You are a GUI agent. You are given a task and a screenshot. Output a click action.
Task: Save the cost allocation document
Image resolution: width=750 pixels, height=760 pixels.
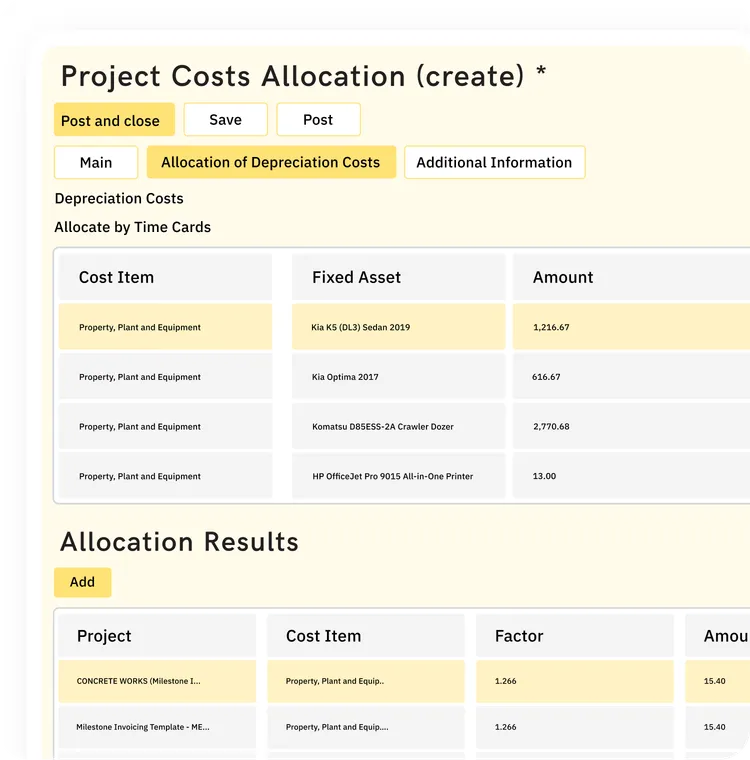pos(225,120)
